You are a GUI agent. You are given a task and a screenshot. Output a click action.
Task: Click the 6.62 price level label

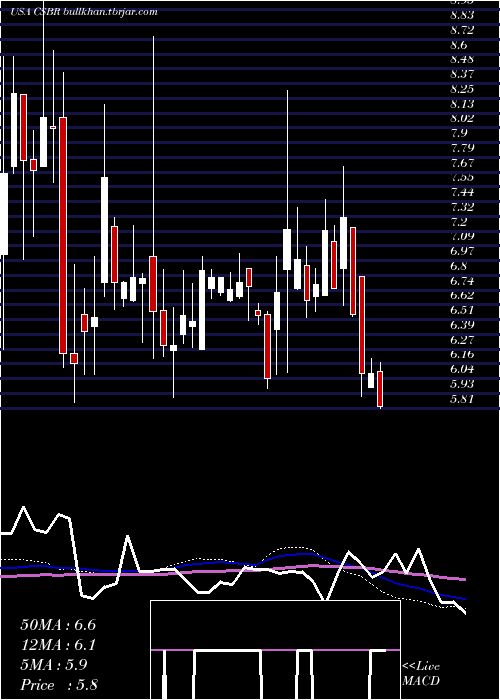(x=462, y=295)
